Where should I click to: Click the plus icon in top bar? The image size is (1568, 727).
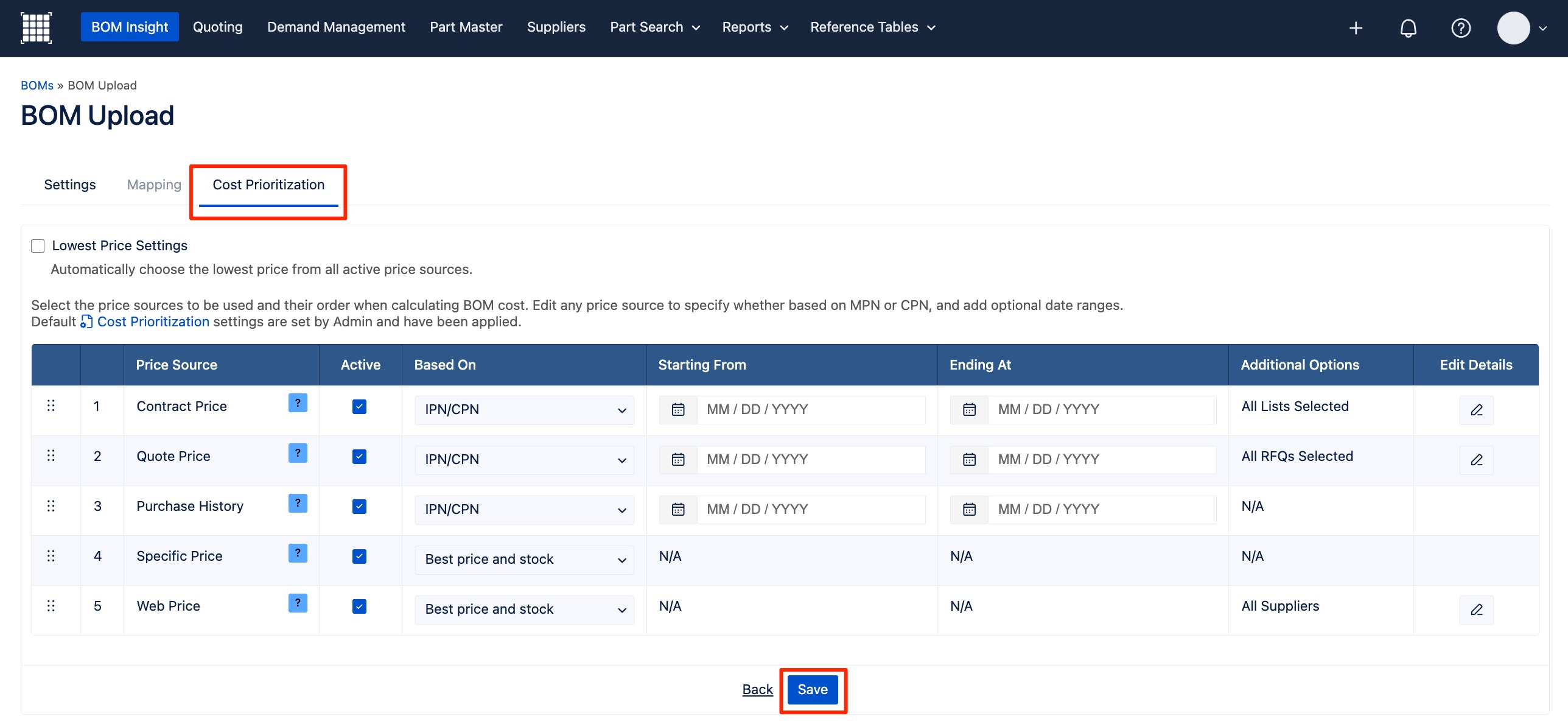1356,28
